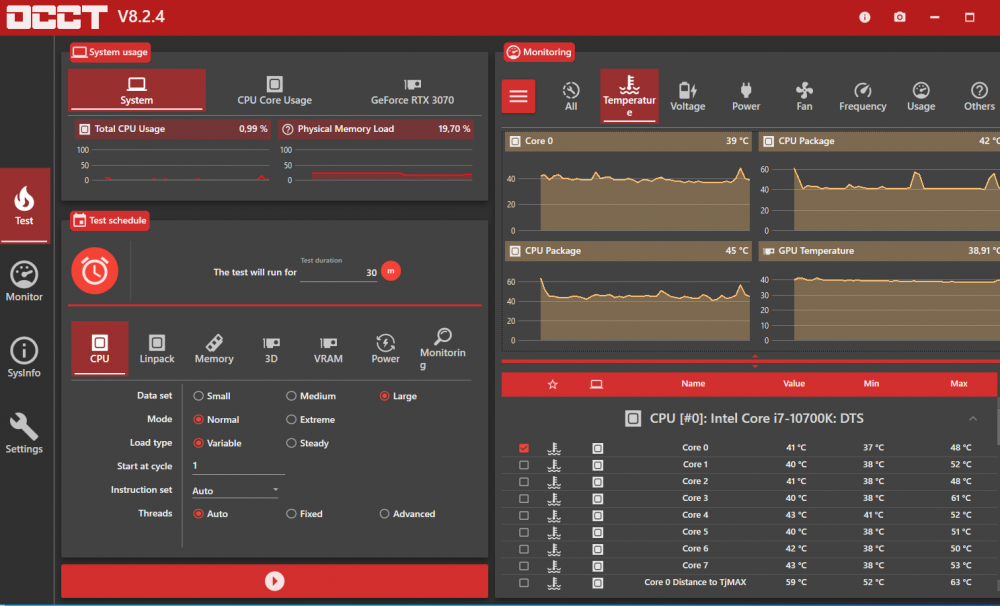Image resolution: width=1000 pixels, height=606 pixels.
Task: Open the Test section in sidebar
Action: (x=24, y=205)
